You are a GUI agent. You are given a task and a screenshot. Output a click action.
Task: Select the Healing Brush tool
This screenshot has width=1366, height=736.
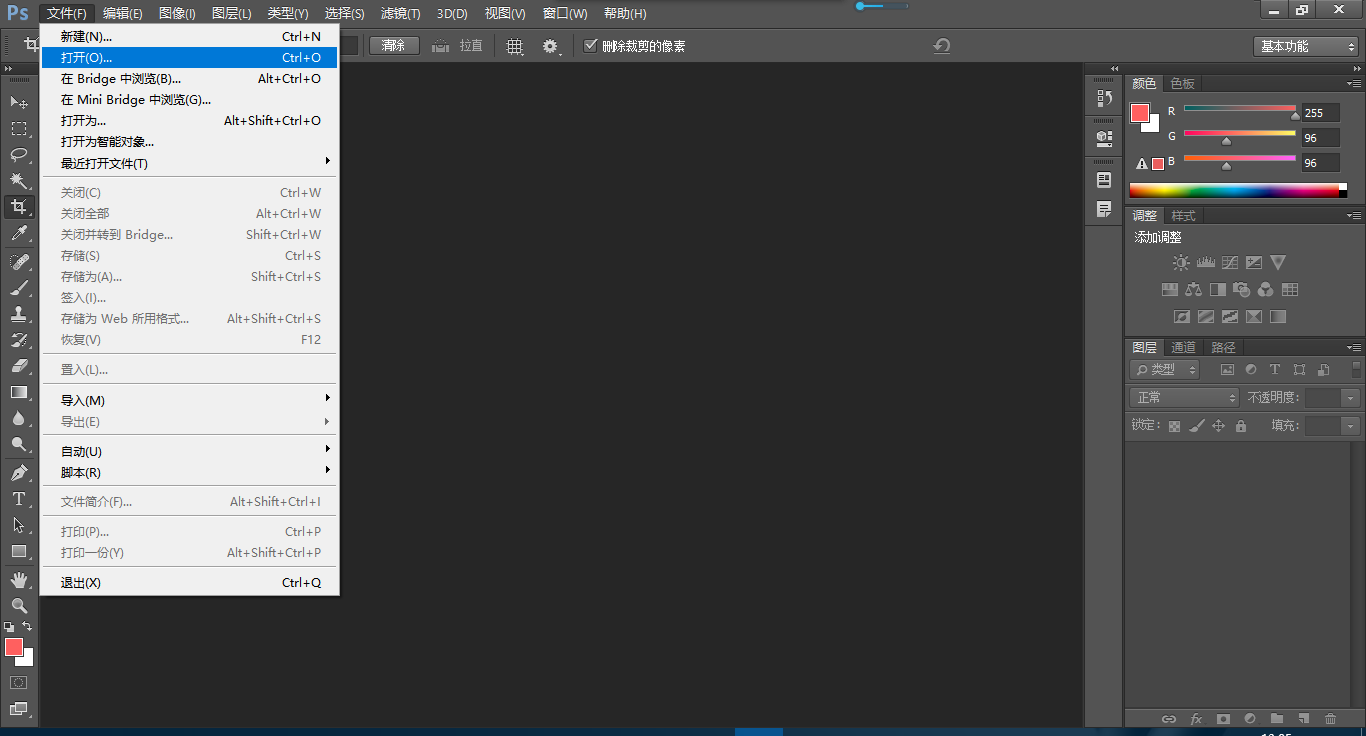coord(19,262)
